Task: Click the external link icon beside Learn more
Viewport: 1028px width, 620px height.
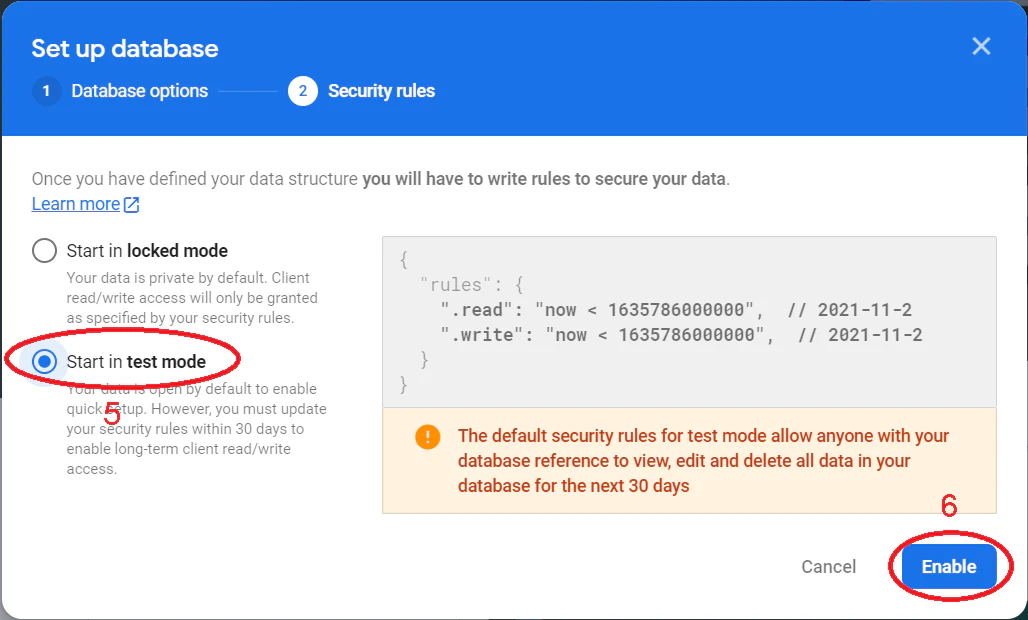Action: (x=132, y=204)
